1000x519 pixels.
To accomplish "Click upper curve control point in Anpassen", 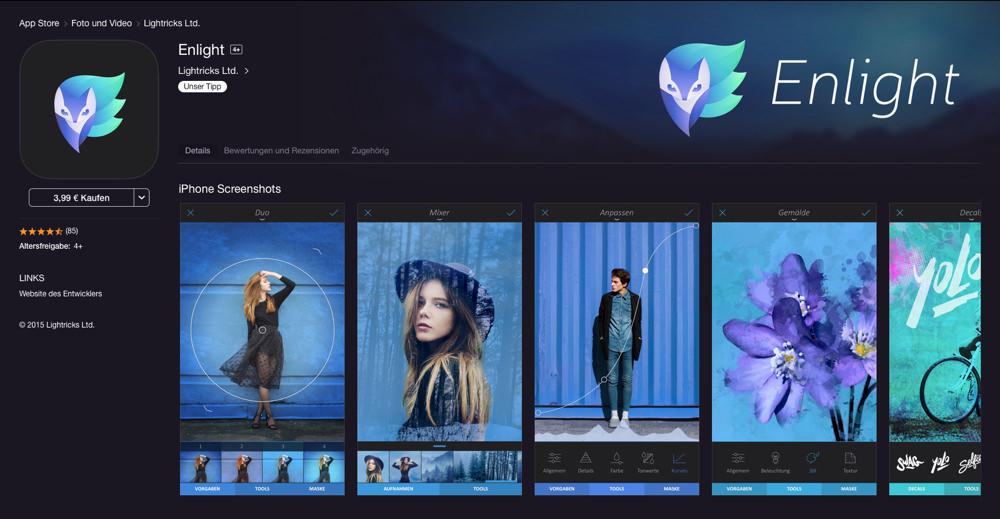I will pos(645,270).
